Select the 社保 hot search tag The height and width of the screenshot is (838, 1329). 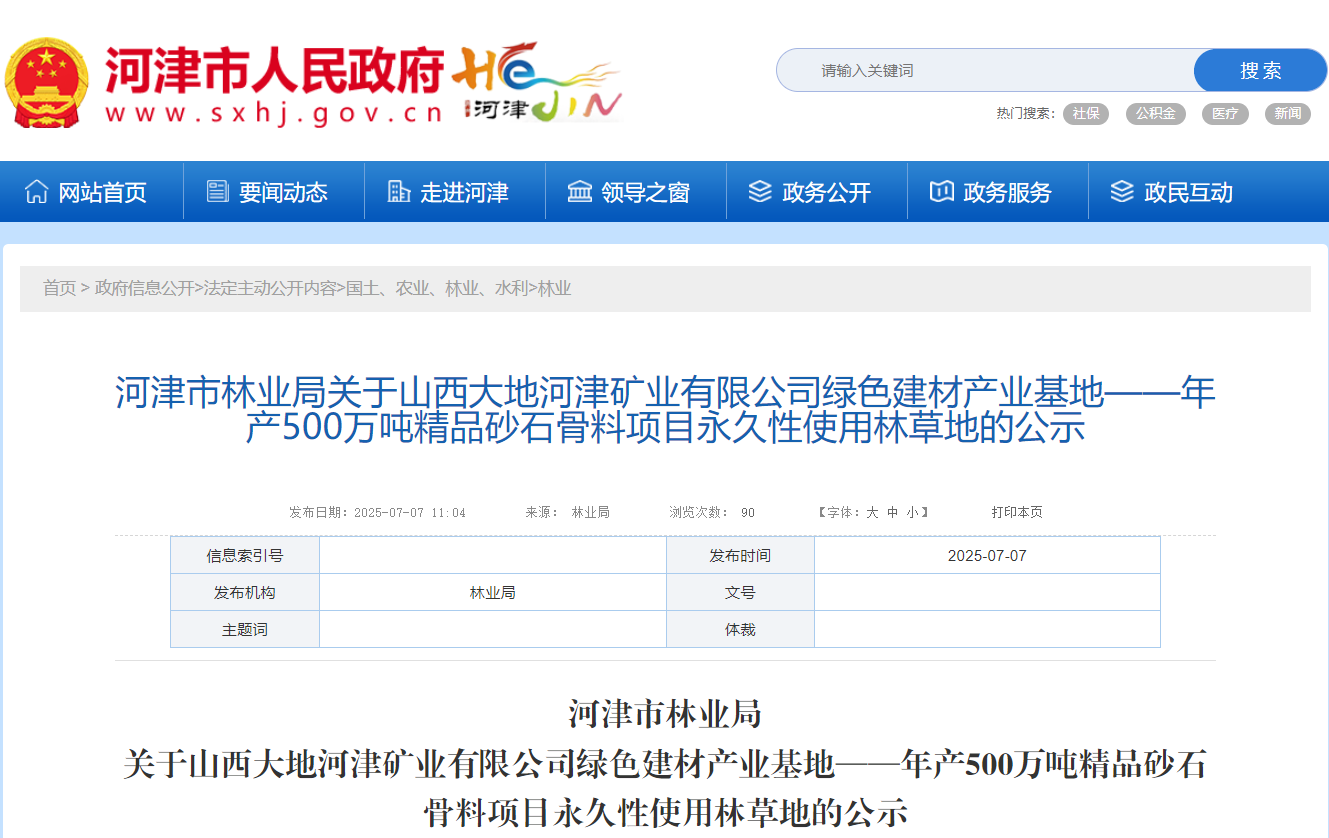click(x=1085, y=114)
